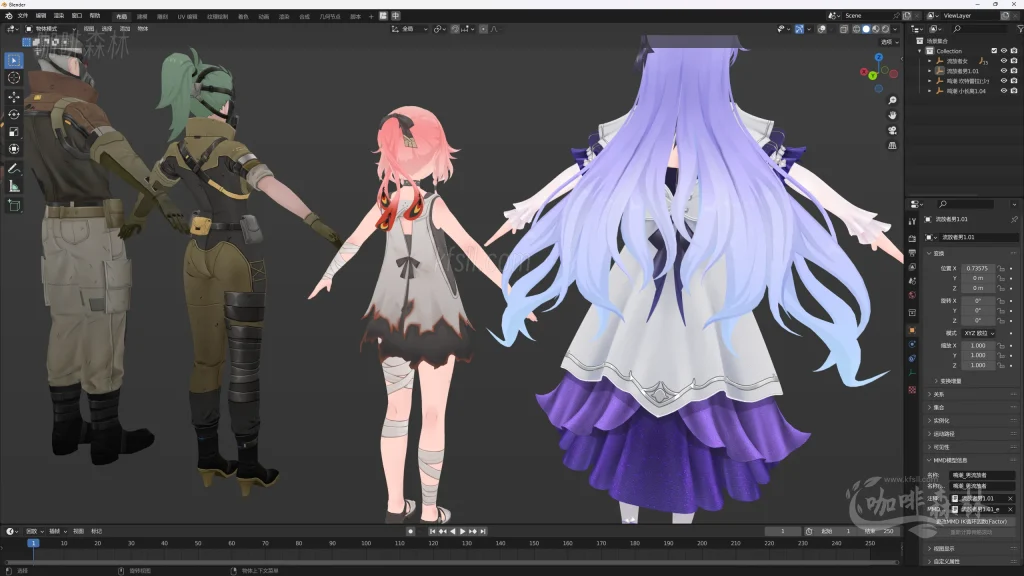Jump to the timeline start button
This screenshot has height=576, width=1024.
tap(432, 532)
